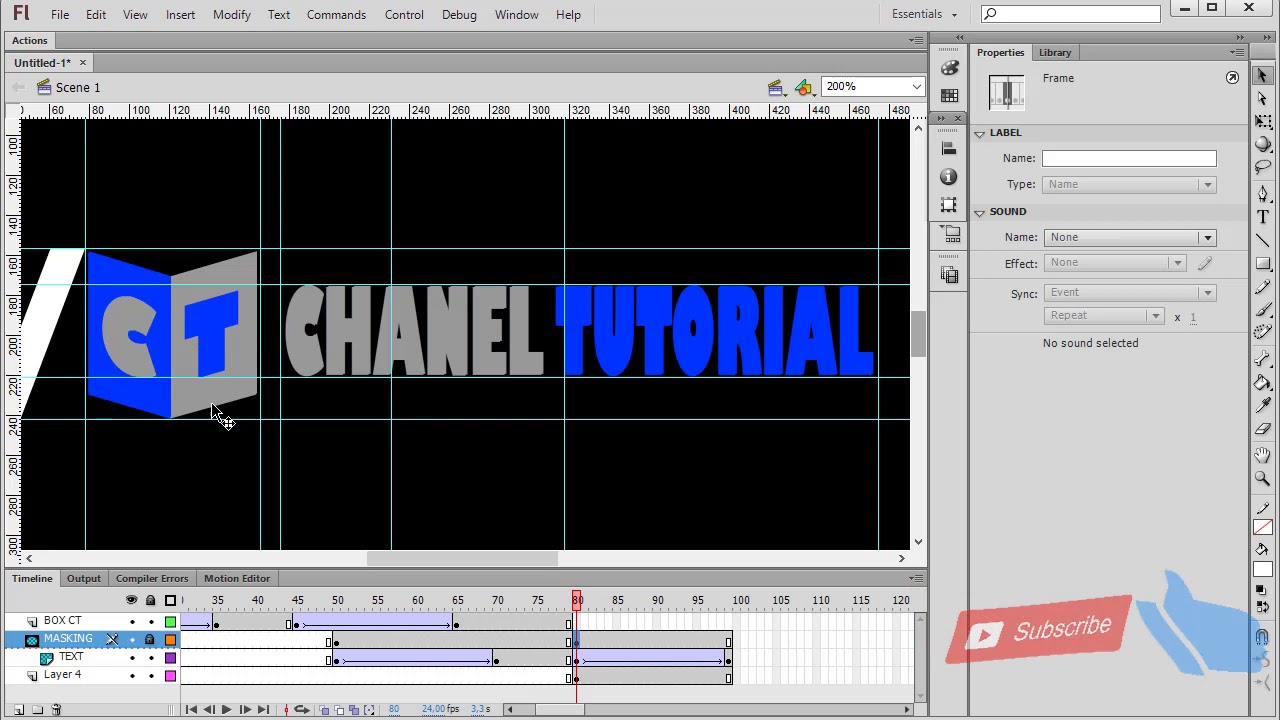The height and width of the screenshot is (720, 1280).
Task: Open the Swatches panel grid icon
Action: 949,96
